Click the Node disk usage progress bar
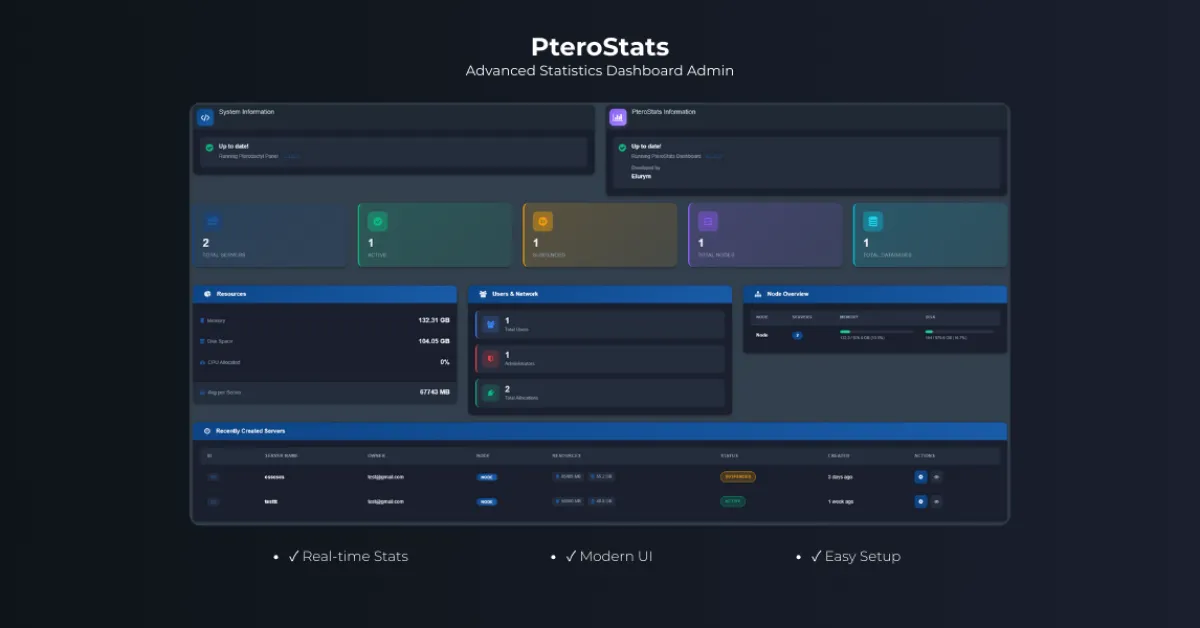 pos(959,331)
